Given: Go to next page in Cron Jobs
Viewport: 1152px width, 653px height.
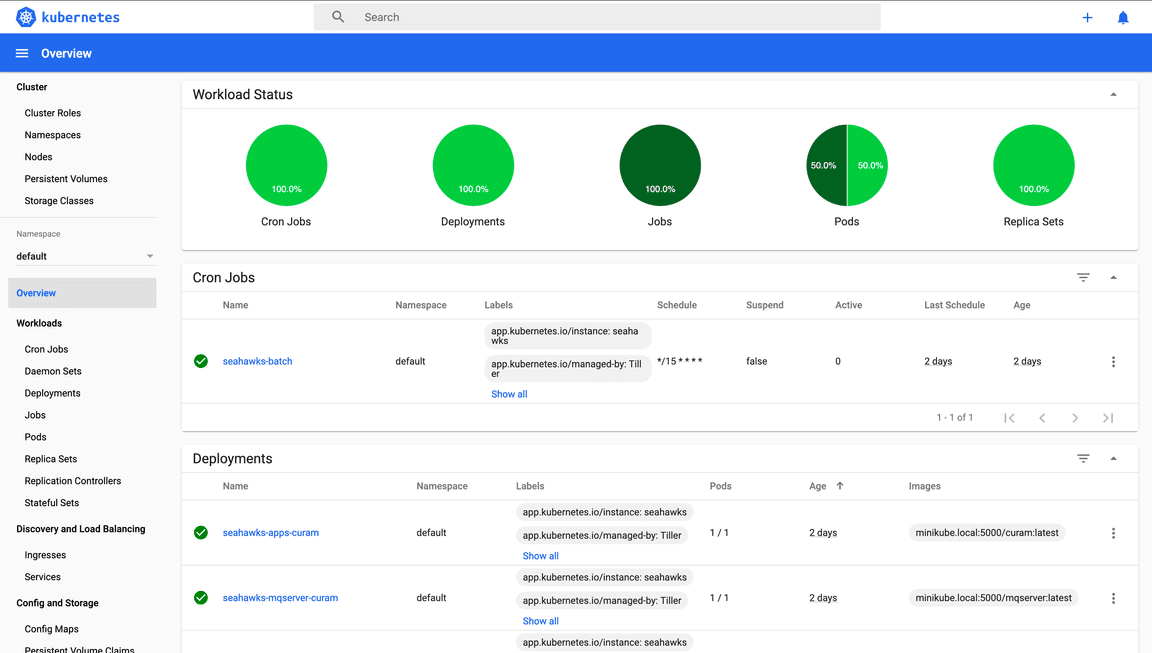Looking at the screenshot, I should point(1075,418).
